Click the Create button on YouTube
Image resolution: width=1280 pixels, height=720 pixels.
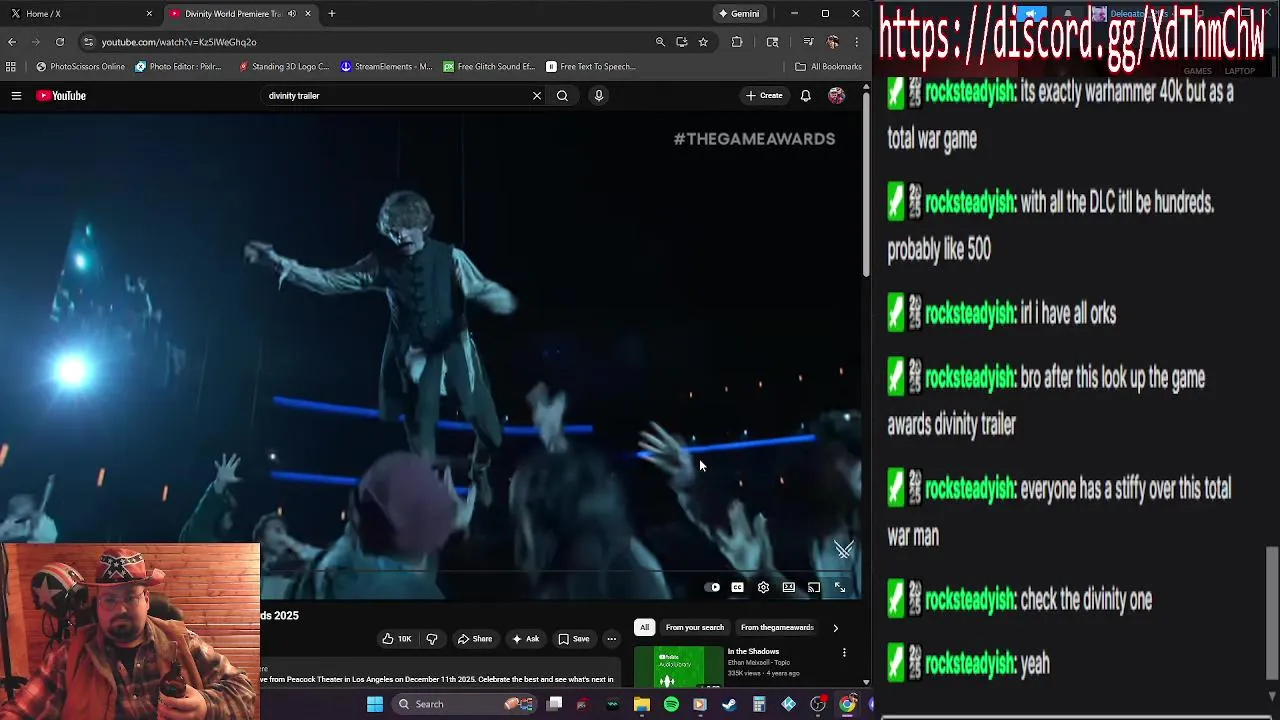[764, 96]
